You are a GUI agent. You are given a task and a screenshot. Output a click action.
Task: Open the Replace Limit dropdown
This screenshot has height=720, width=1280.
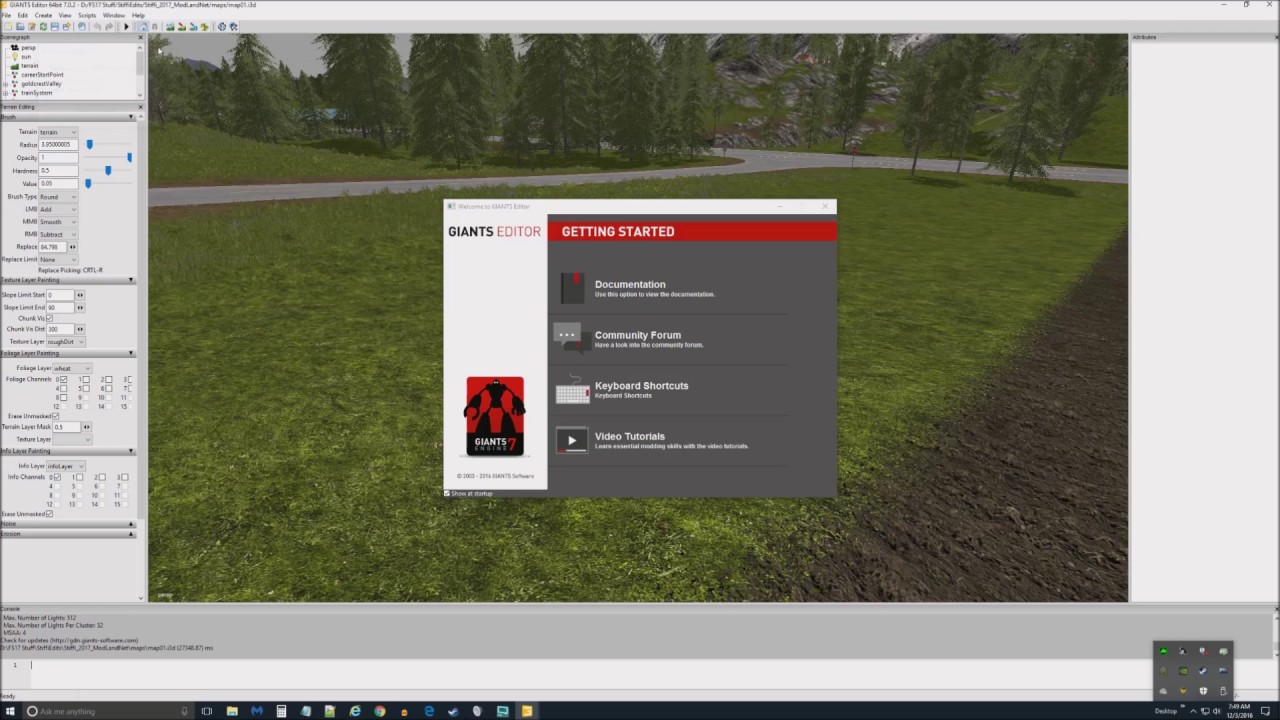[58, 259]
